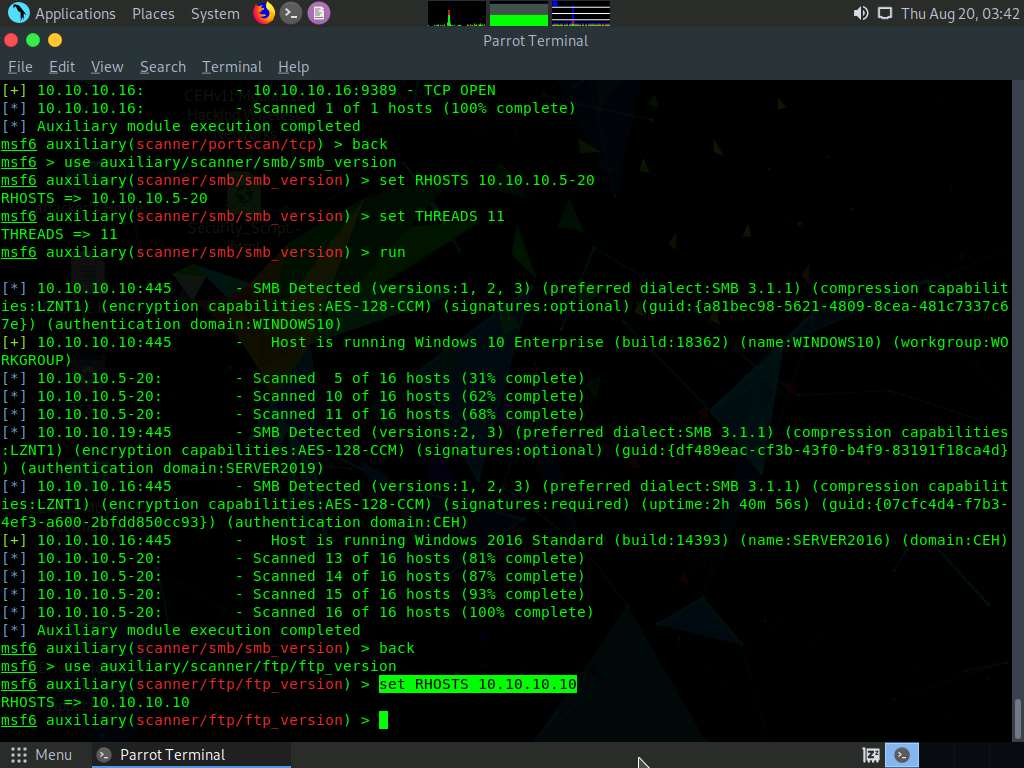Click the highlighted 'set RHOSTS 10.10.10.10' text
1024x768 pixels.
478,684
